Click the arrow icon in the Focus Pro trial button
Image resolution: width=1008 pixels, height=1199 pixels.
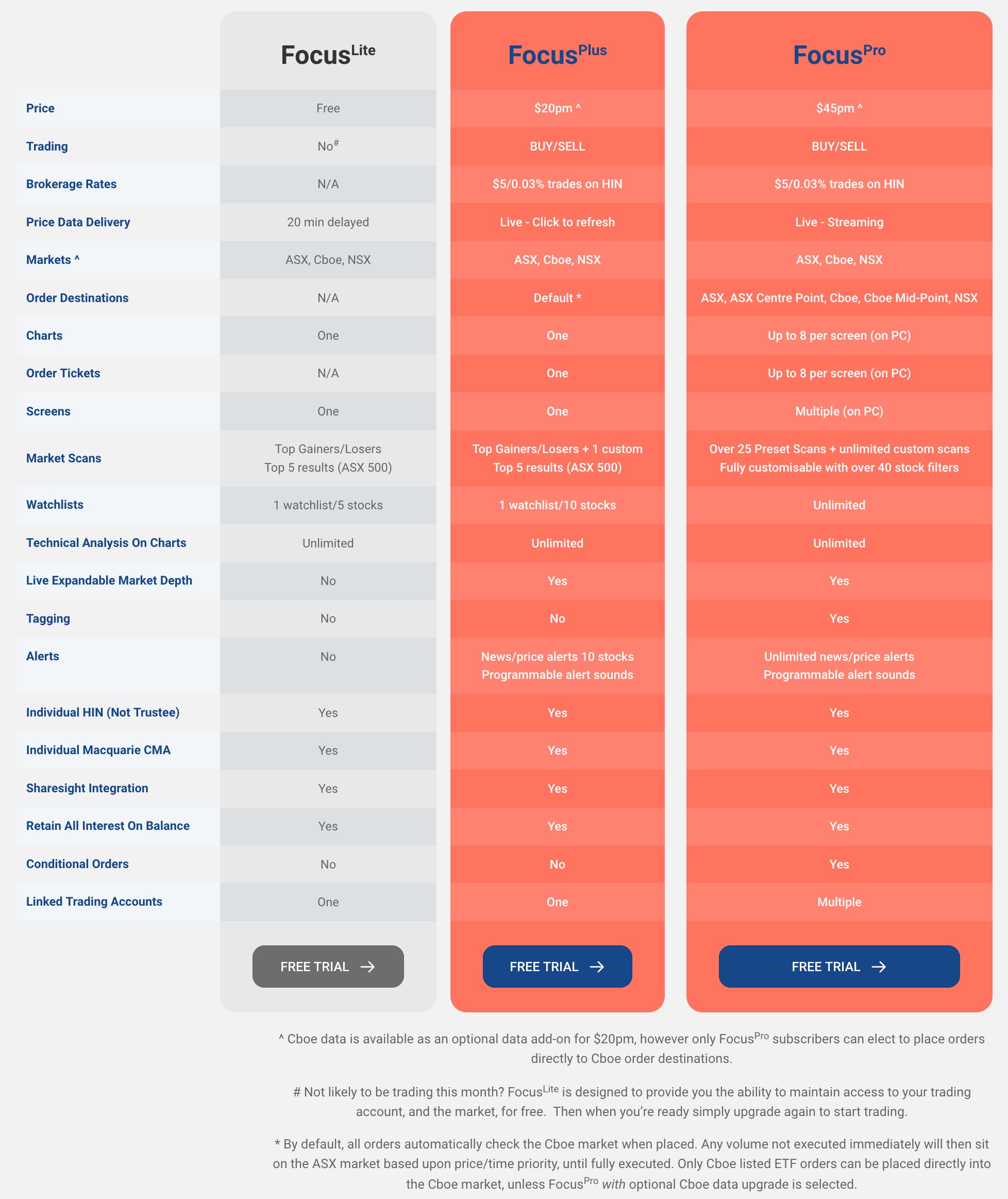(878, 967)
